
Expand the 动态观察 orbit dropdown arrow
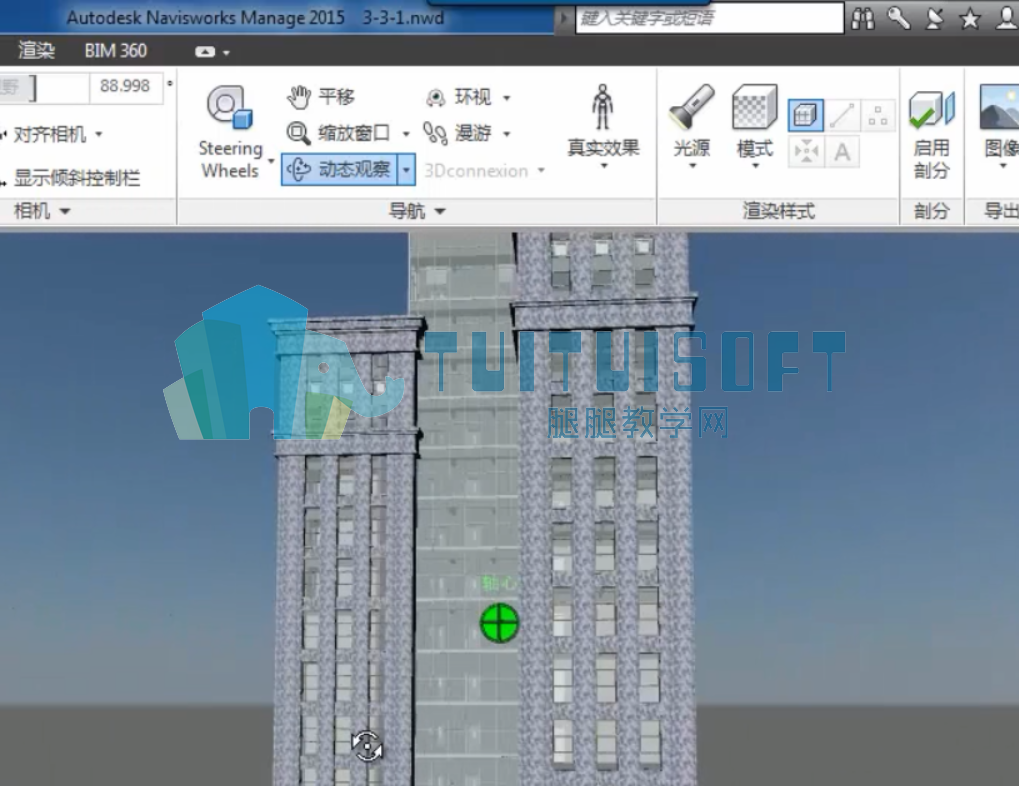point(406,170)
